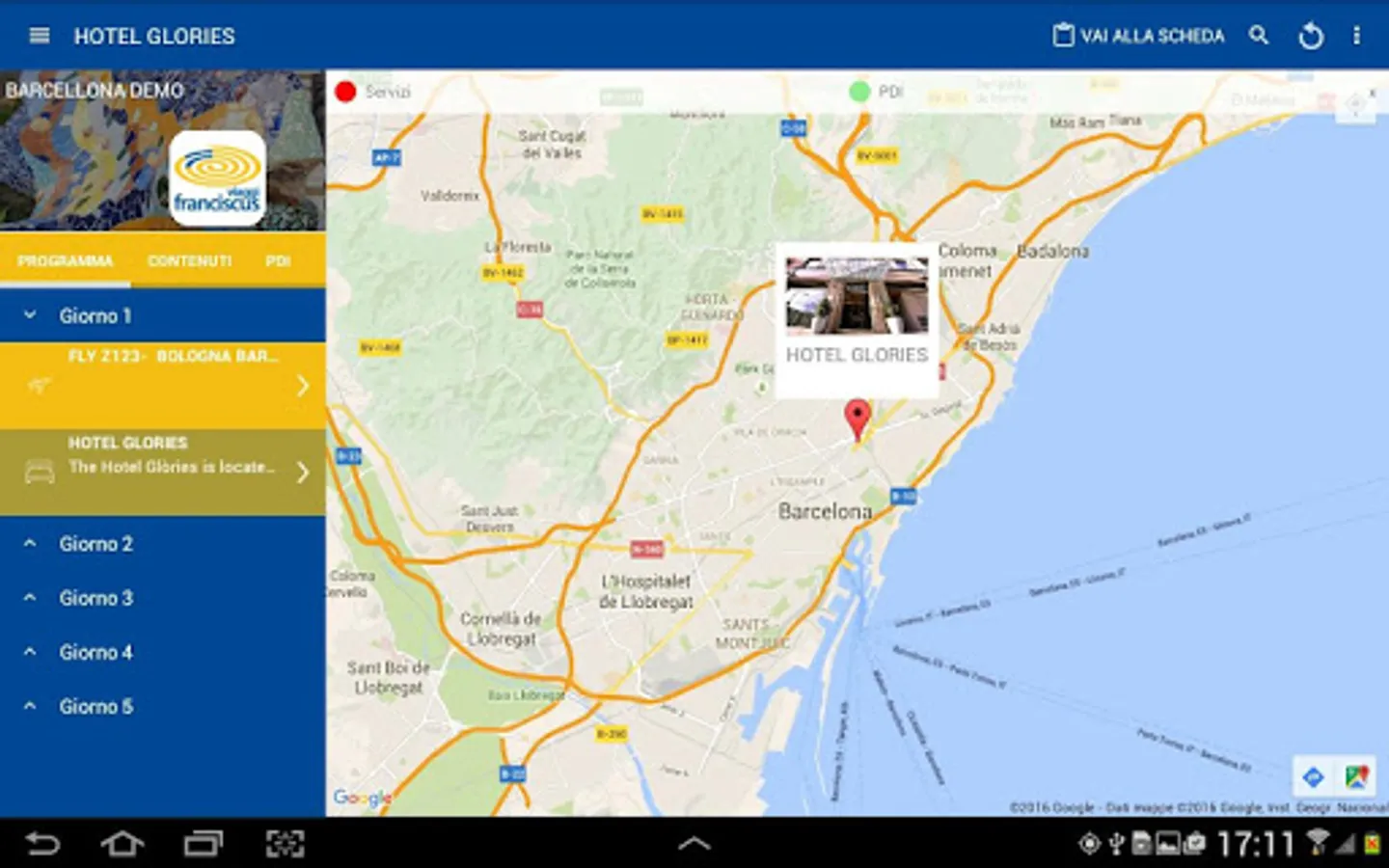1389x868 pixels.
Task: Click chevron arrow on Hotel Glories row
Action: 303,472
